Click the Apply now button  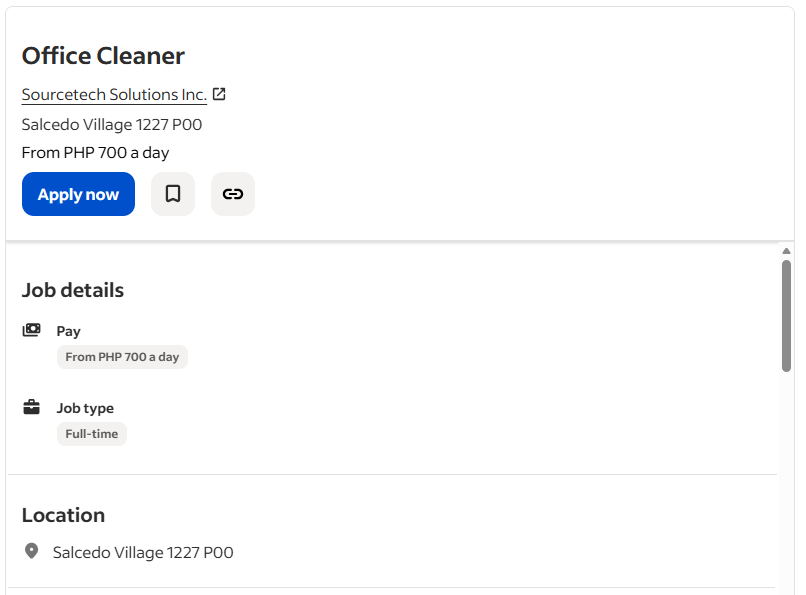tap(78, 194)
